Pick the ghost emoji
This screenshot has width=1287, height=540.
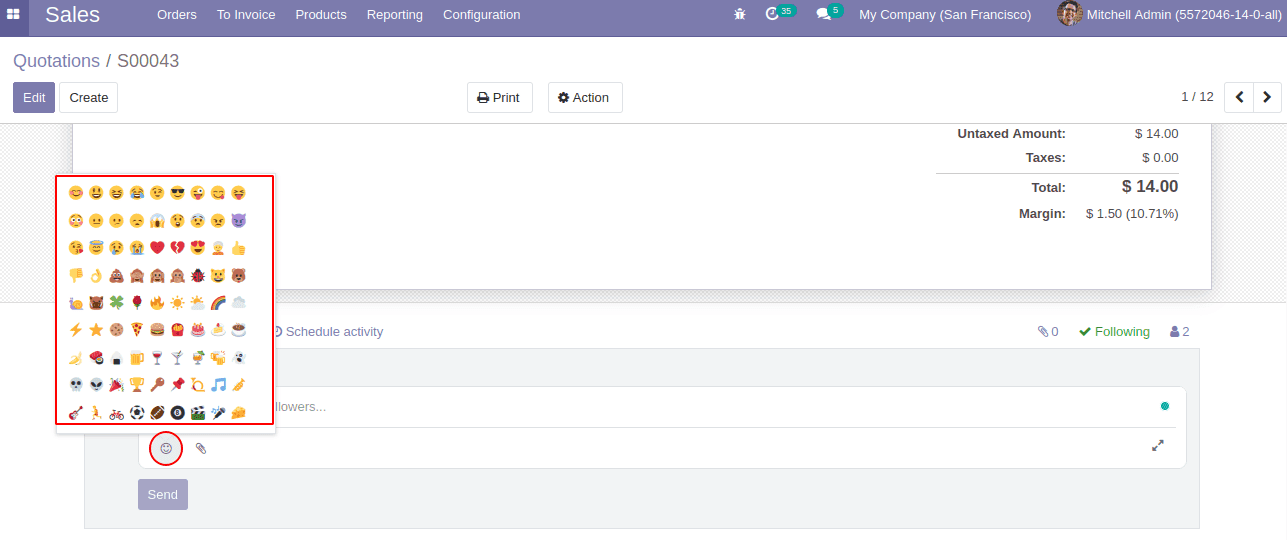point(238,357)
